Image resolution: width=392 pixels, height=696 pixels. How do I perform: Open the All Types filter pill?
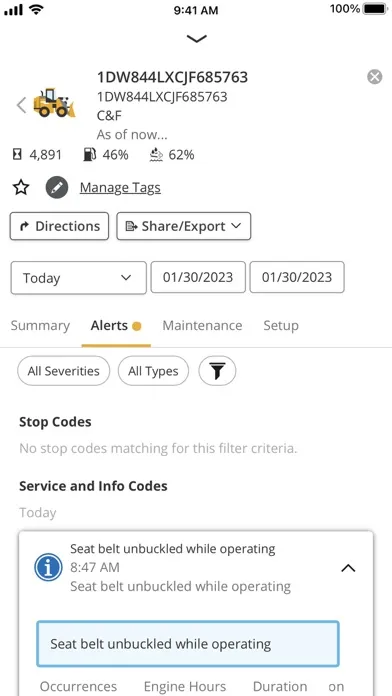point(153,371)
